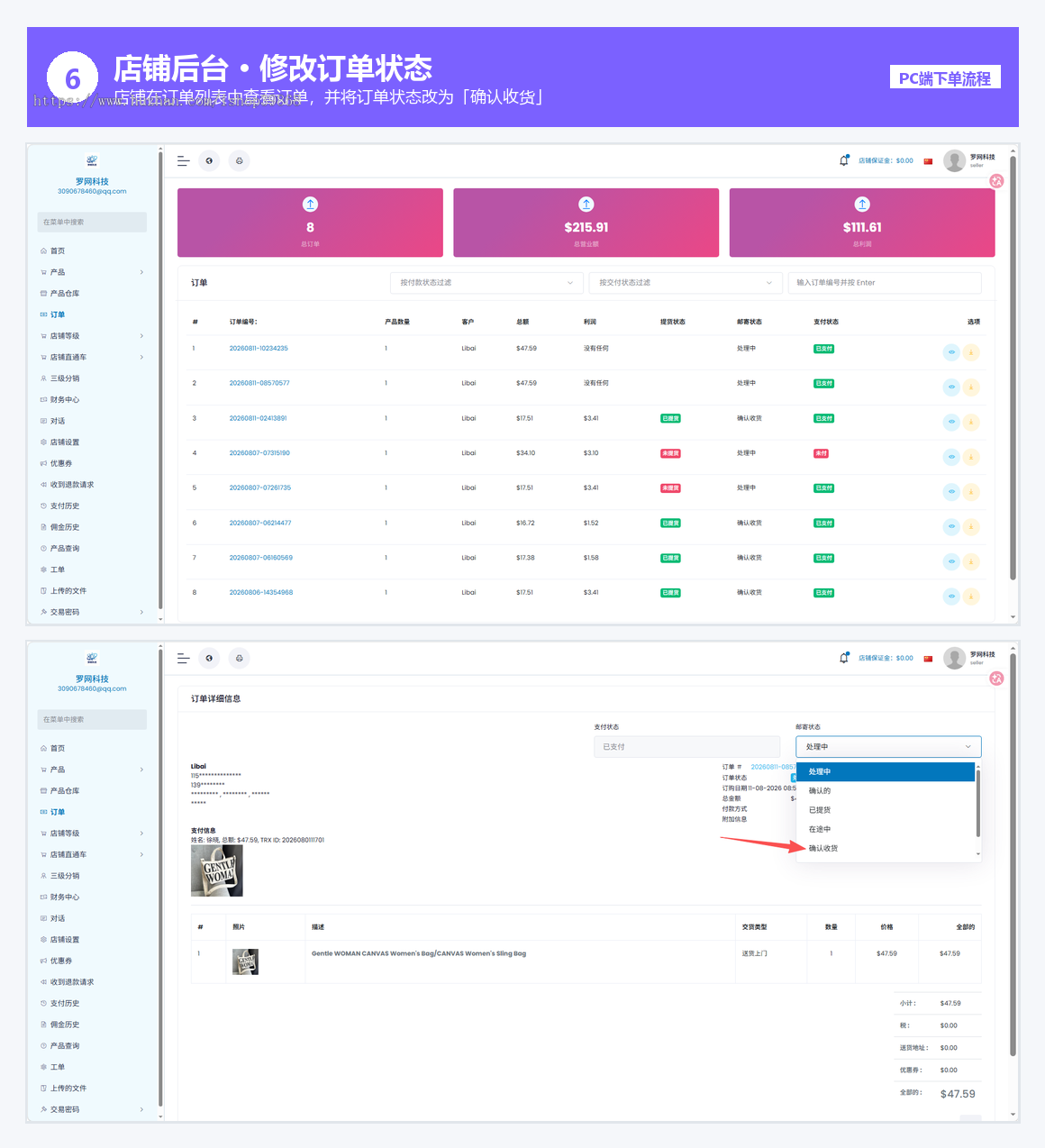
Task: Download invoice for order 20260807-06160569
Action: coord(971,561)
